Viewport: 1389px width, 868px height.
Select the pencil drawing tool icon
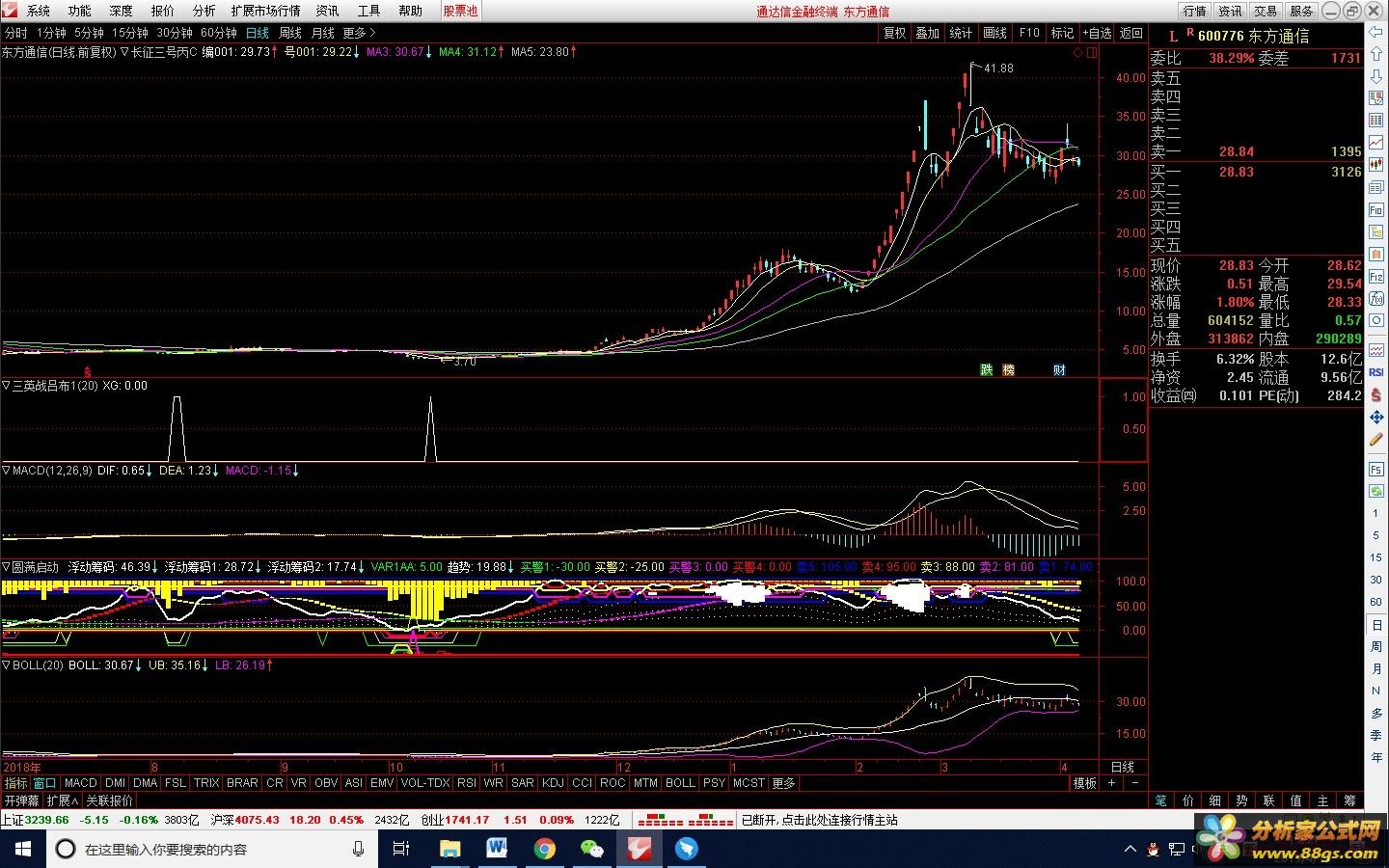point(1376,439)
